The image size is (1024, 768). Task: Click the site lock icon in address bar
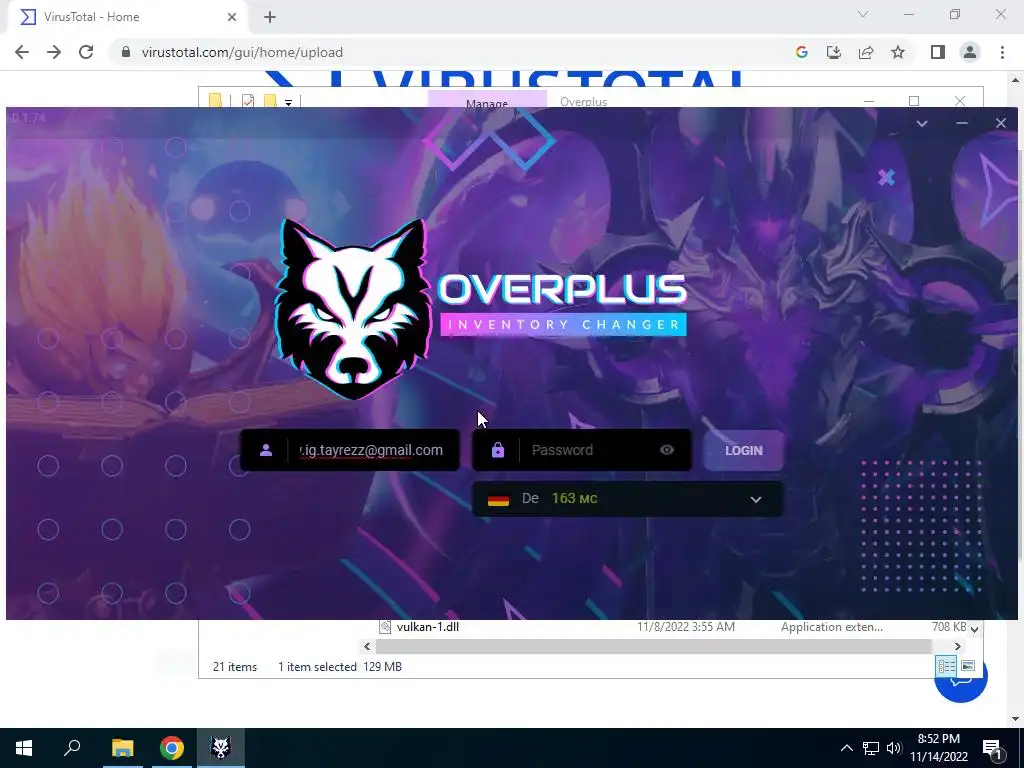point(126,52)
